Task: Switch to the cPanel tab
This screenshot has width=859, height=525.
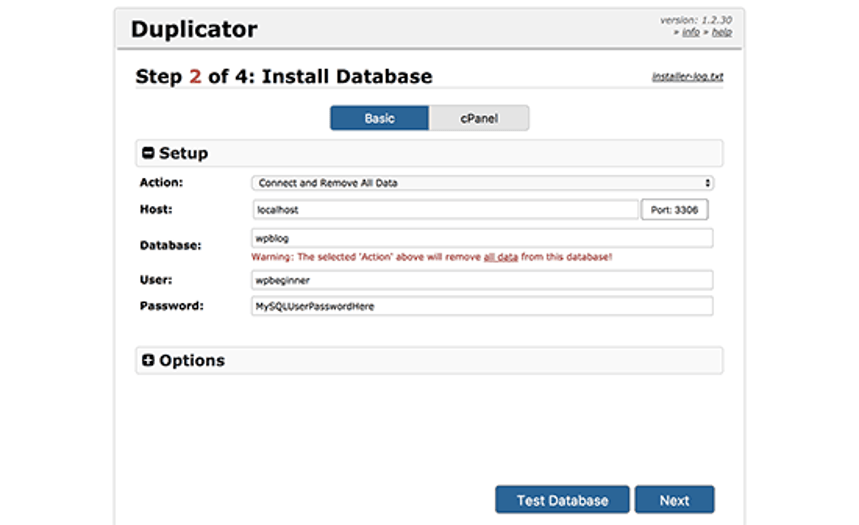Action: tap(479, 118)
